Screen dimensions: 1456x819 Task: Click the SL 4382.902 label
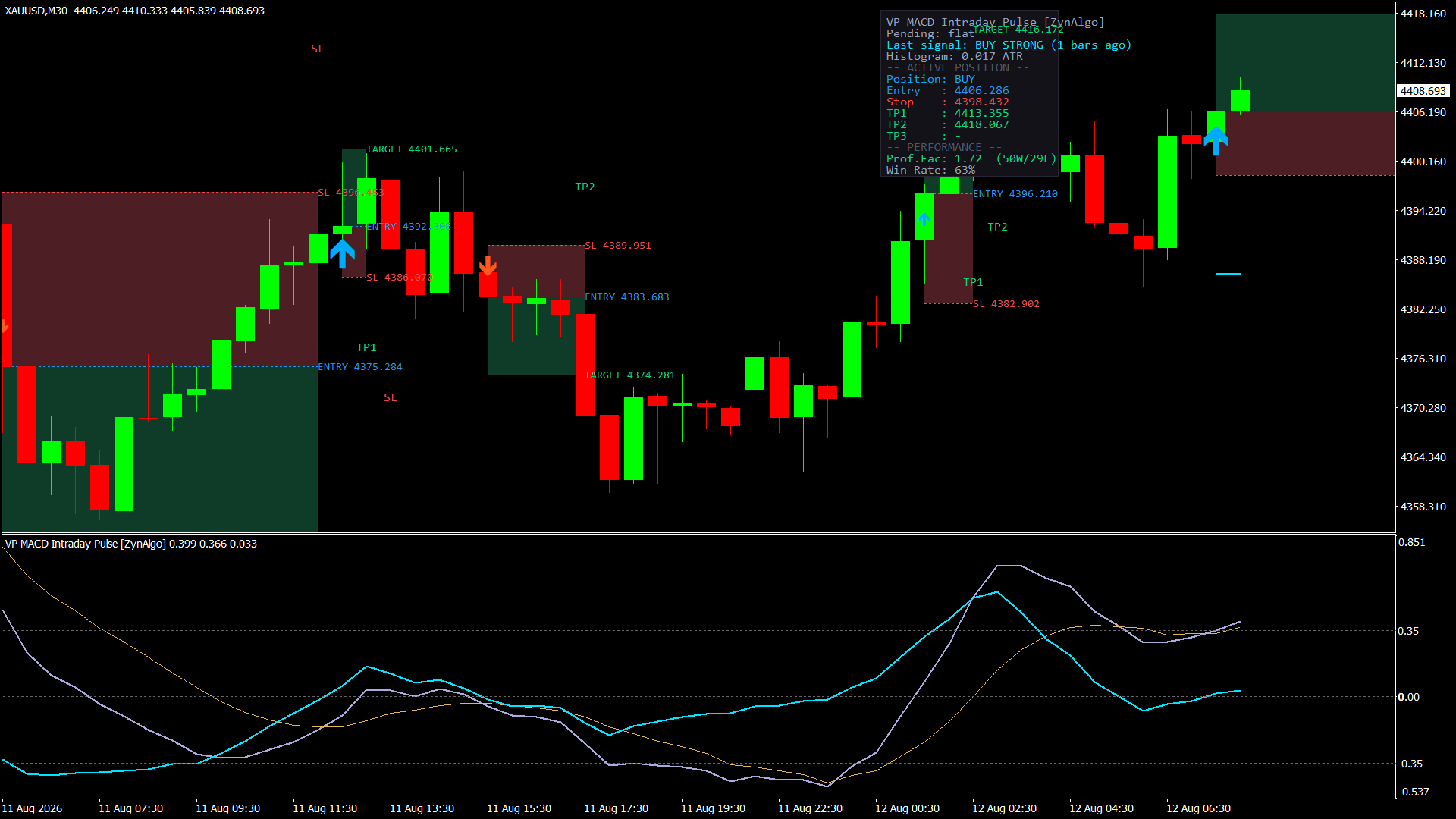(x=1006, y=304)
